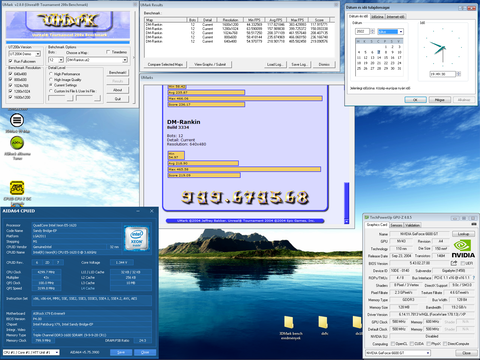Uncheck the 1280x1024 benchmark resolution
The width and height of the screenshot is (480, 360).
10,91
